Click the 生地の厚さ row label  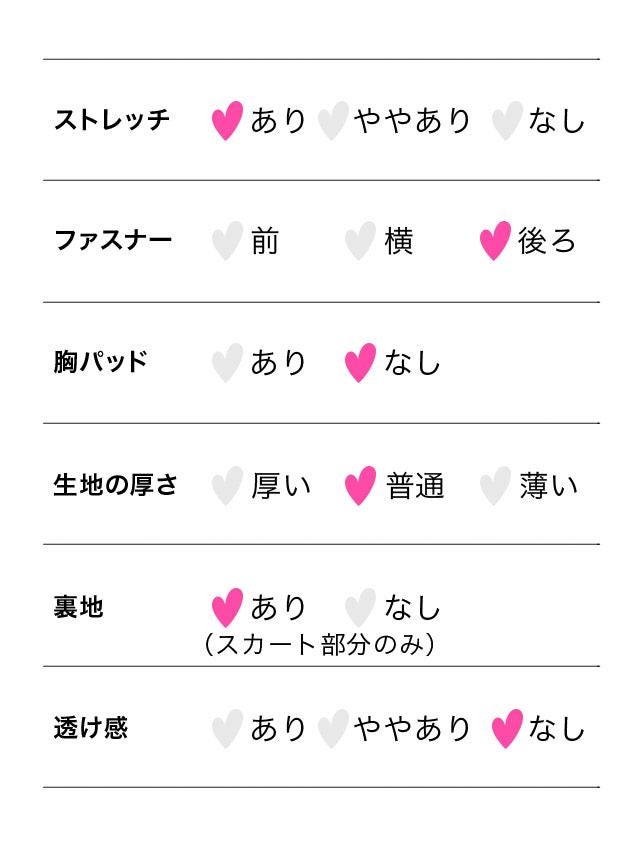(x=115, y=486)
